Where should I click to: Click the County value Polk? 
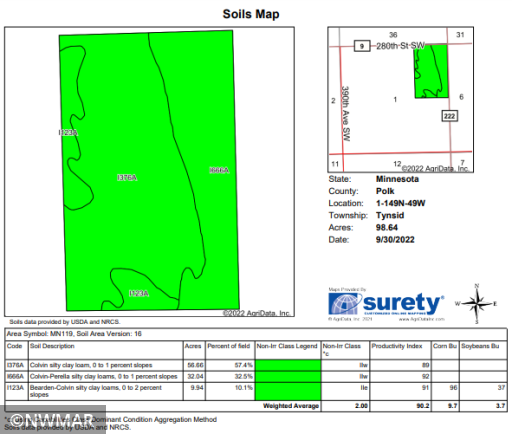pos(385,191)
